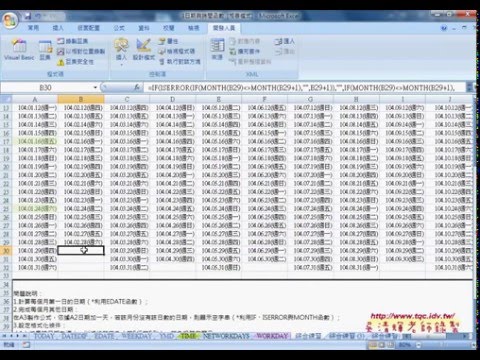Open the Visual Basic editor
This screenshot has height=360, width=480.
pyautogui.click(x=19, y=49)
